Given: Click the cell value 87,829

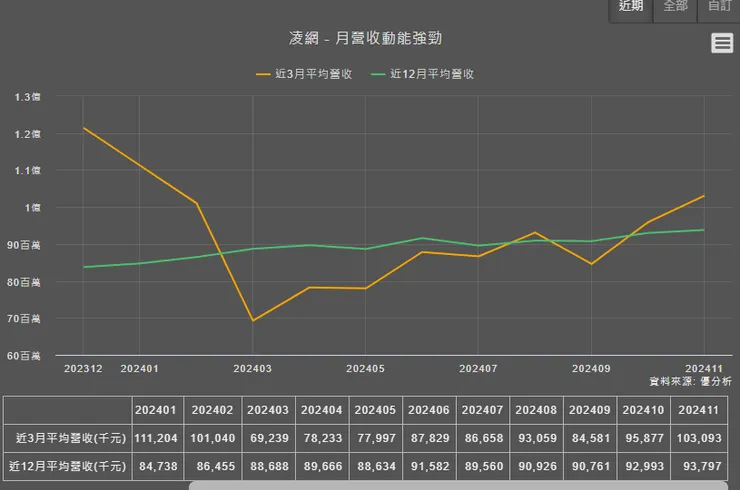Looking at the screenshot, I should 430,438.
